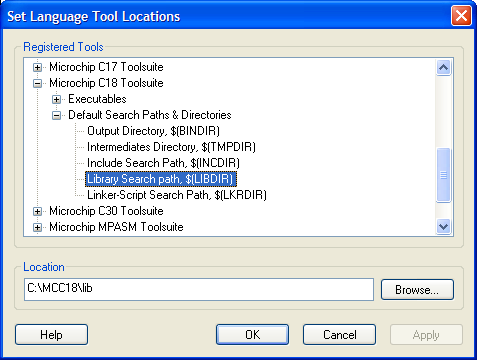Confirm with the OK button
477x360 pixels.
[x=252, y=335]
